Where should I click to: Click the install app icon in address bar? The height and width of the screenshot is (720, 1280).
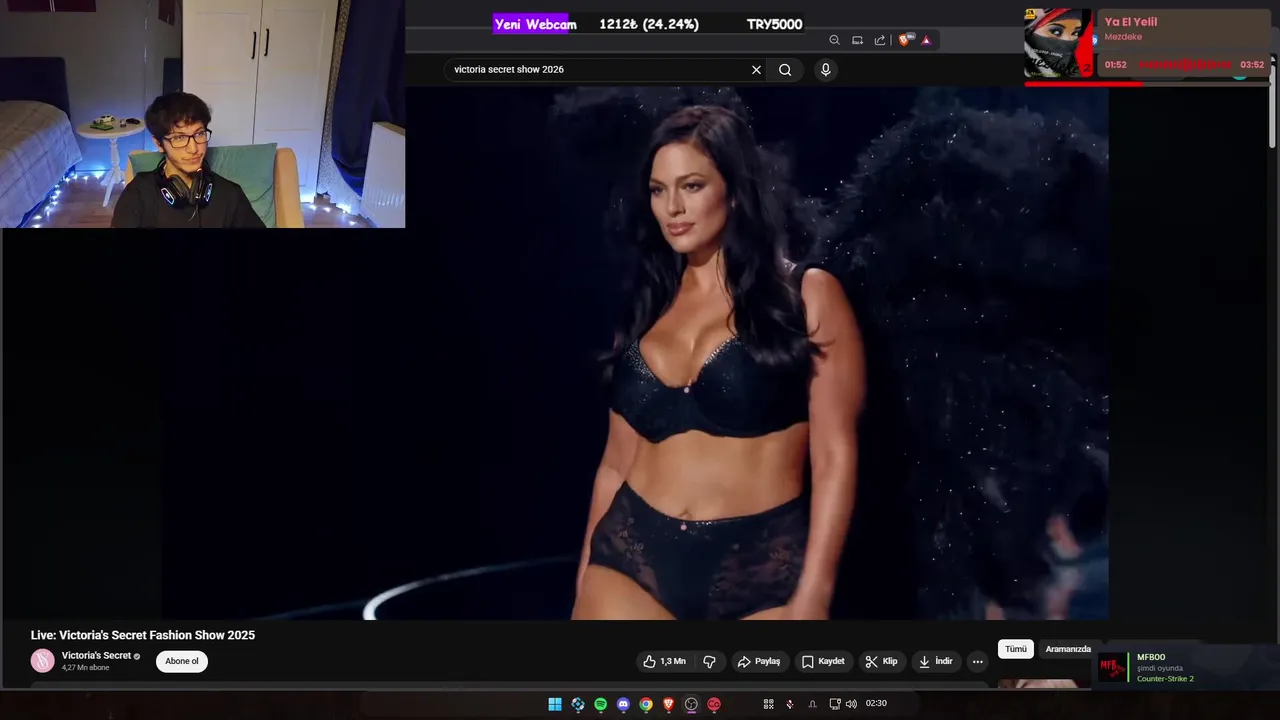[857, 40]
